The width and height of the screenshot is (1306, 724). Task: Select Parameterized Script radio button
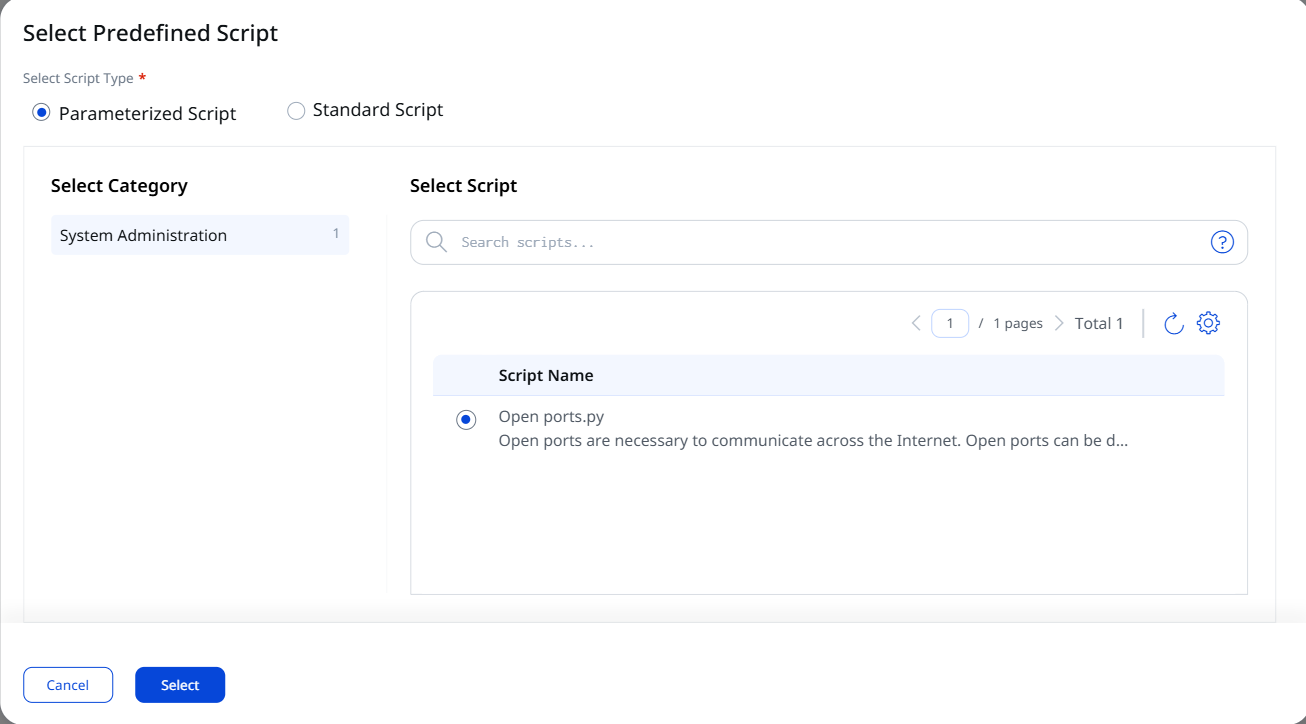[41, 112]
